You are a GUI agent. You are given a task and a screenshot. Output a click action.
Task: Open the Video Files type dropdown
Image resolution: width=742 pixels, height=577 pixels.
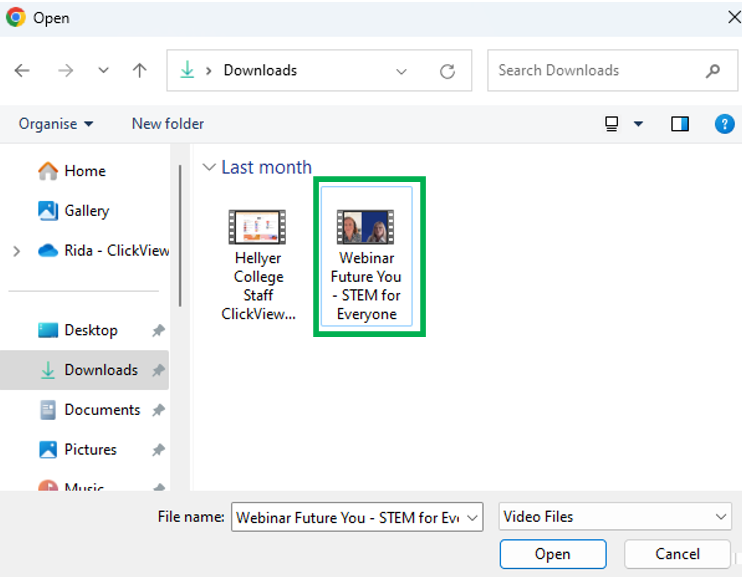point(615,516)
